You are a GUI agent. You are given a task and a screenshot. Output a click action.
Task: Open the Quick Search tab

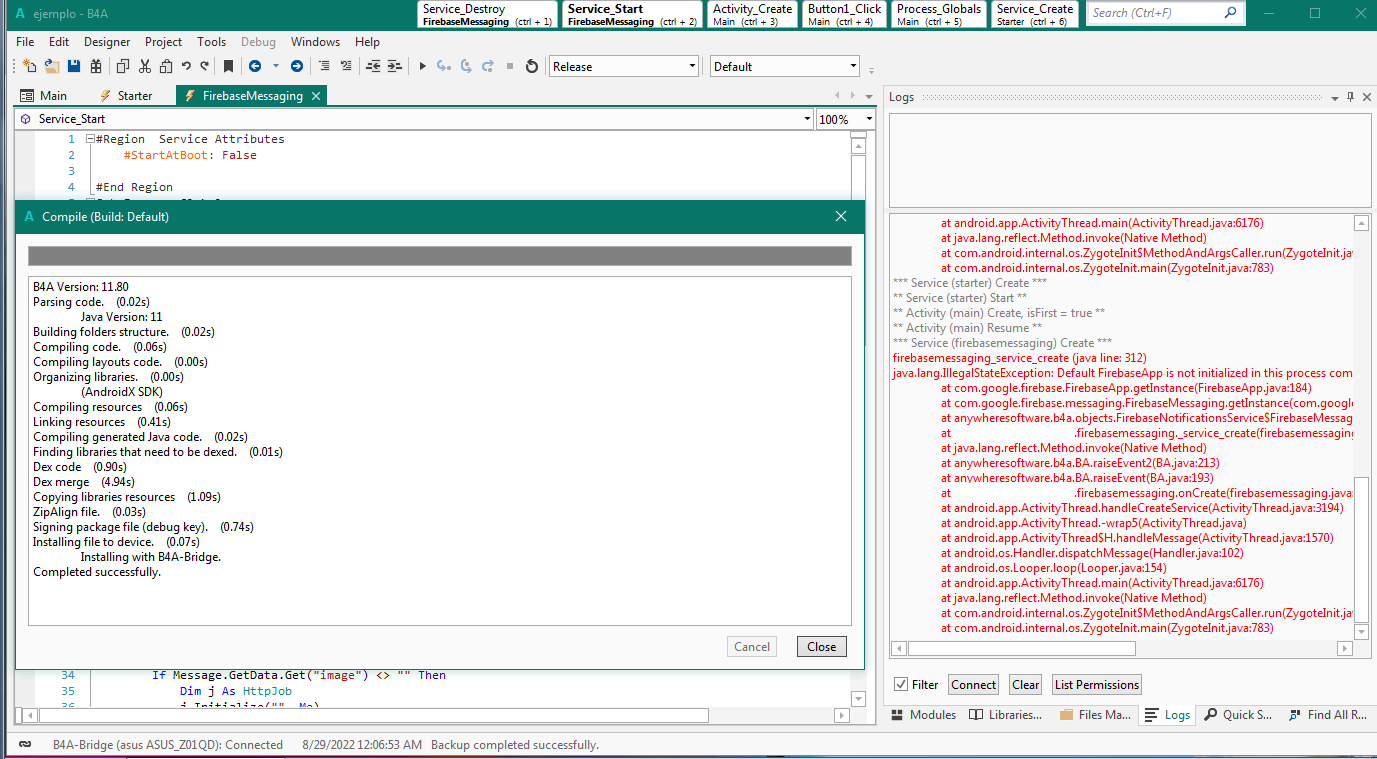click(x=1238, y=715)
